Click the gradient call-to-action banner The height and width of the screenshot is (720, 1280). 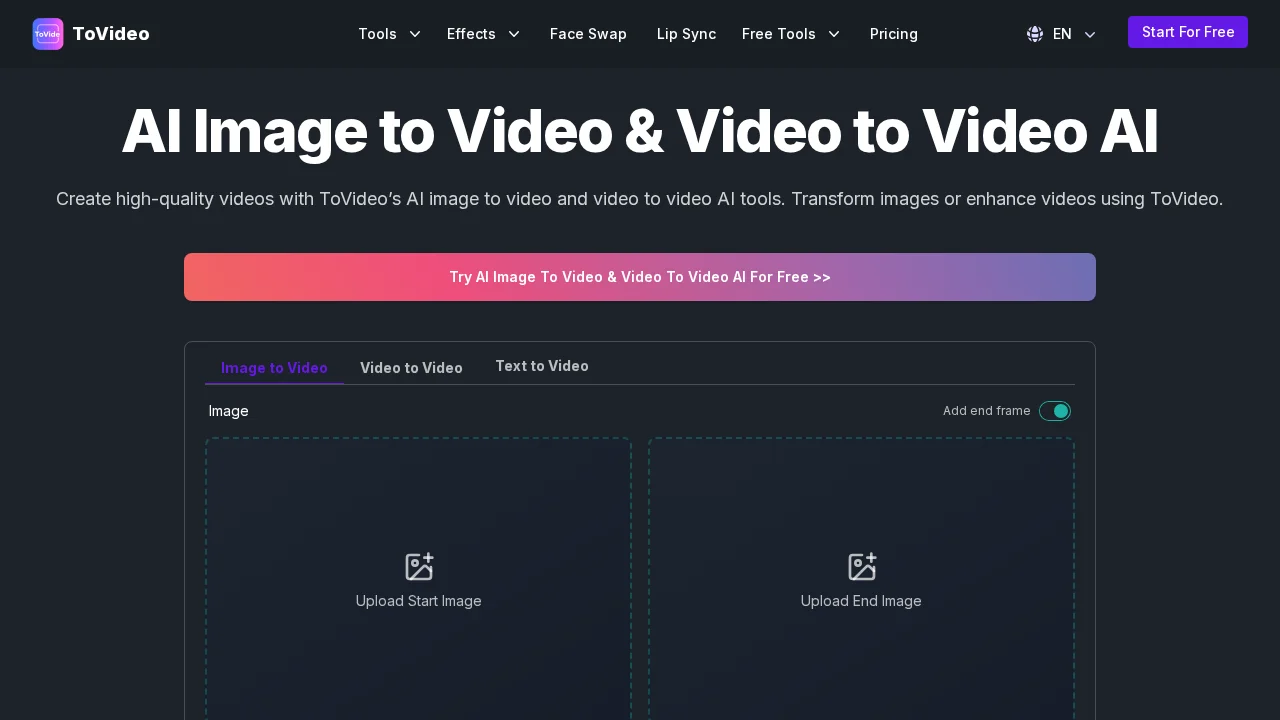coord(640,277)
